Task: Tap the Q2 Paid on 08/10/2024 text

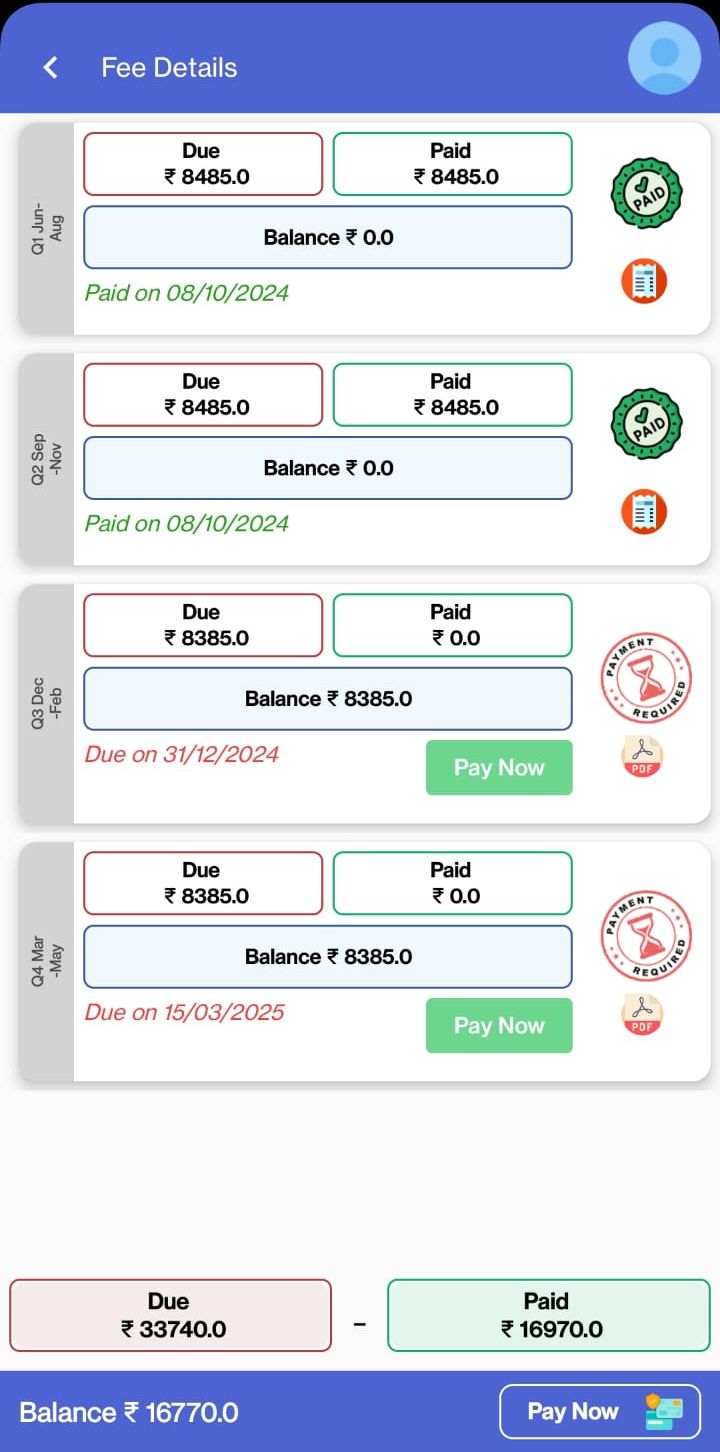Action: (187, 524)
